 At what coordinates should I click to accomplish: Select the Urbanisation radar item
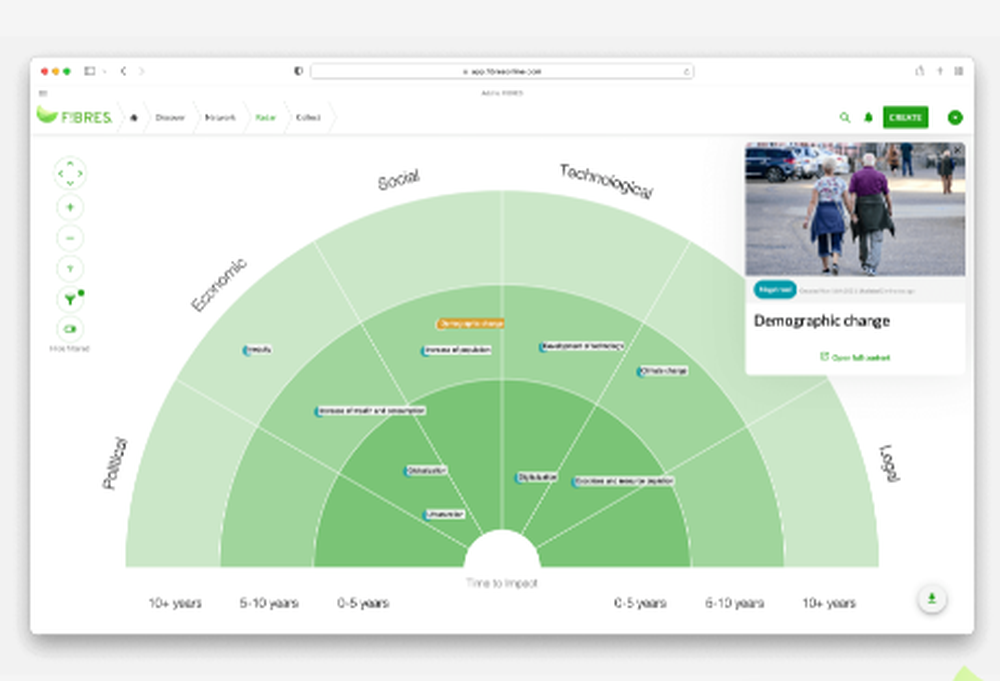click(x=444, y=514)
